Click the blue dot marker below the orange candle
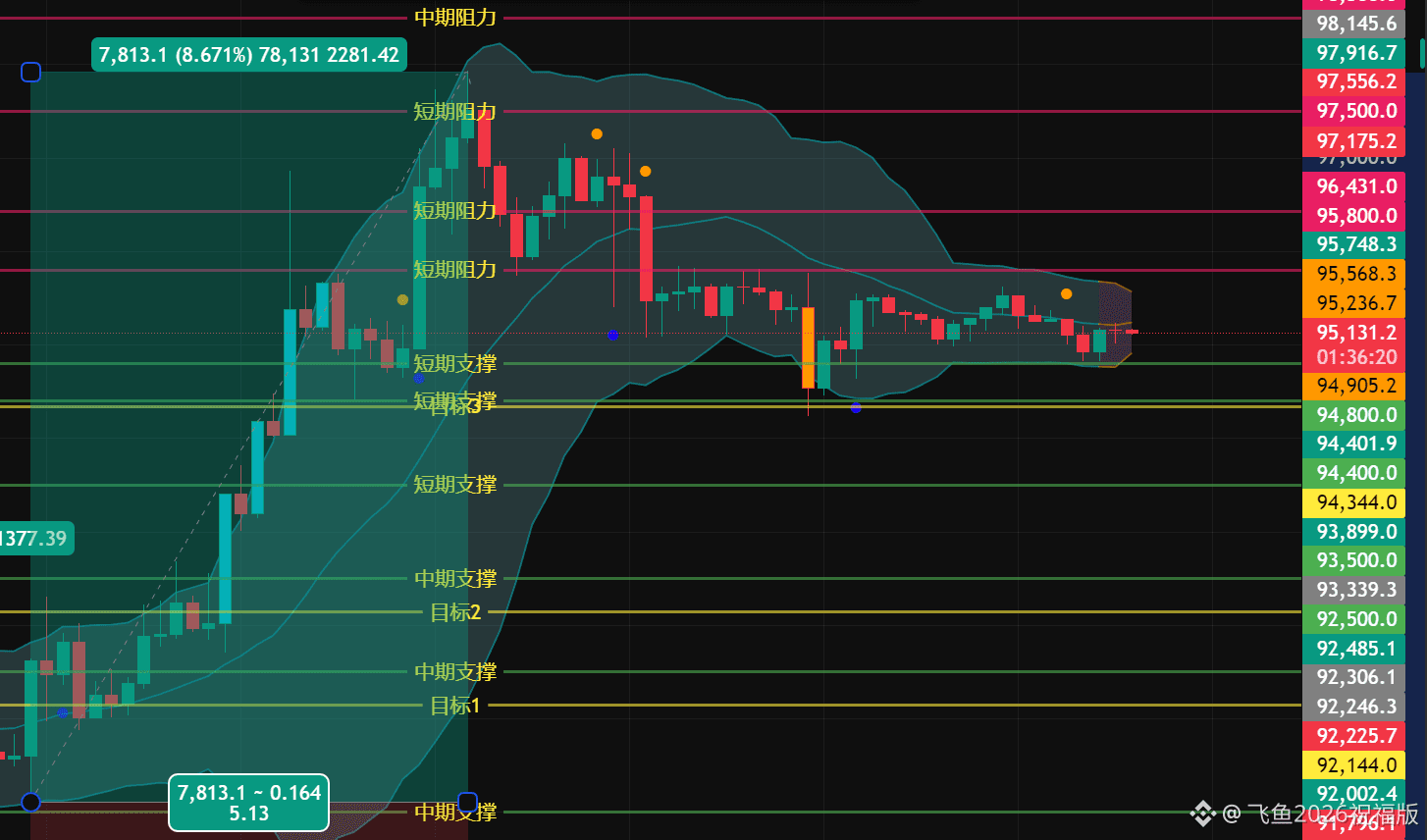The width and height of the screenshot is (1427, 840). (x=856, y=407)
